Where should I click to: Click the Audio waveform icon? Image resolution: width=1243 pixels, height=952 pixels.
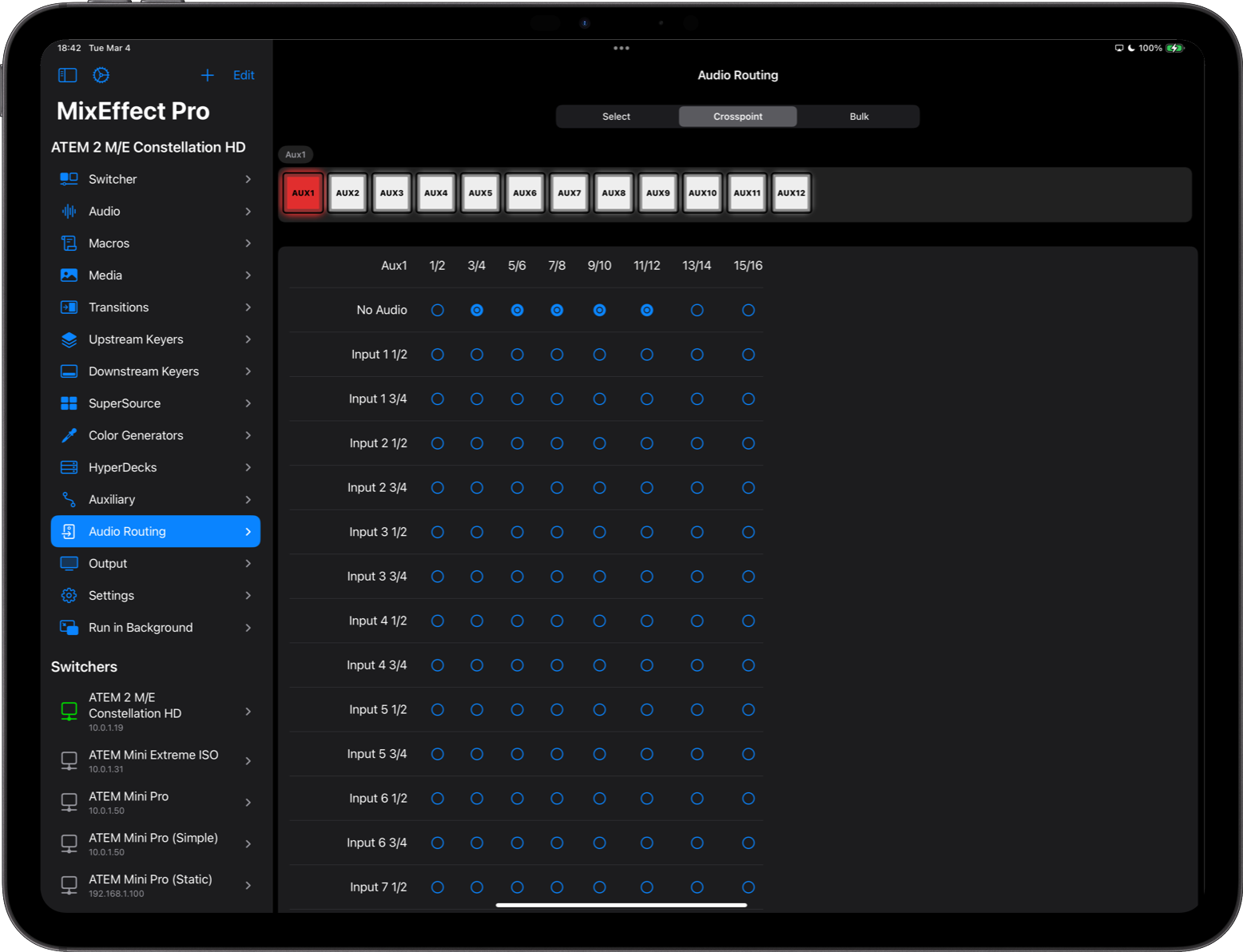69,211
